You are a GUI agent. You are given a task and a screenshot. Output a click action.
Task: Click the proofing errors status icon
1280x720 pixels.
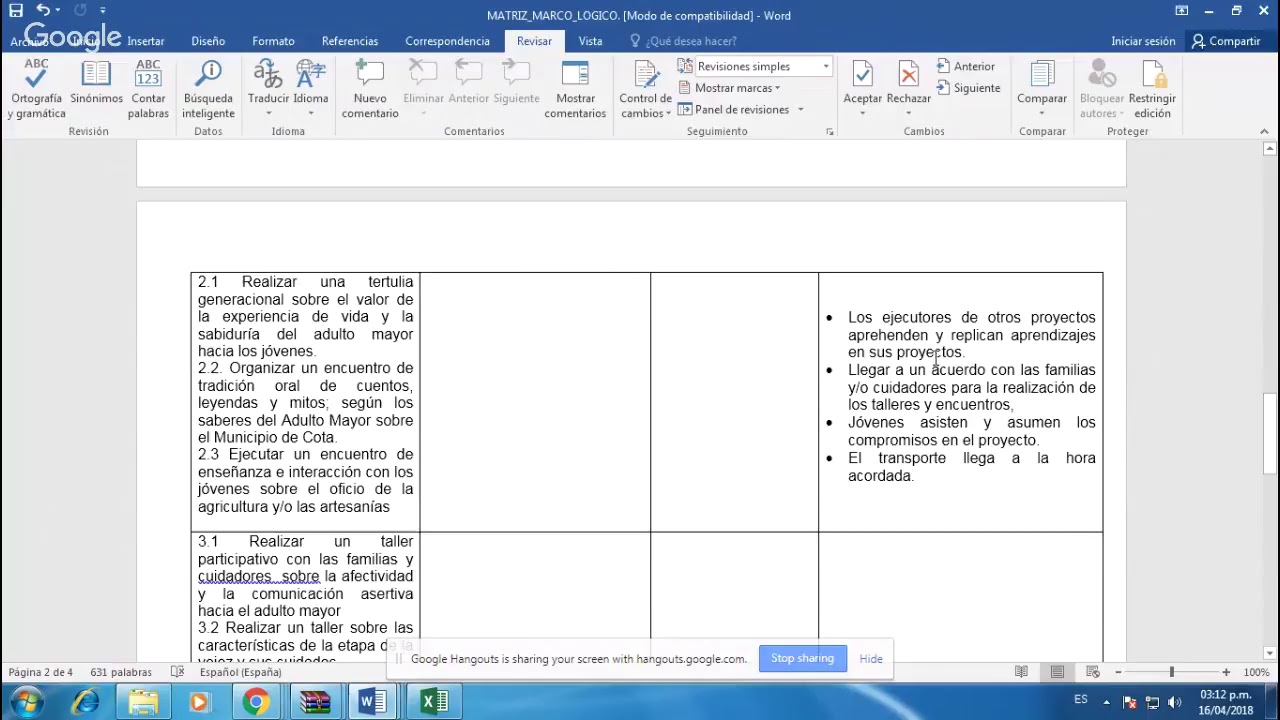(x=177, y=672)
